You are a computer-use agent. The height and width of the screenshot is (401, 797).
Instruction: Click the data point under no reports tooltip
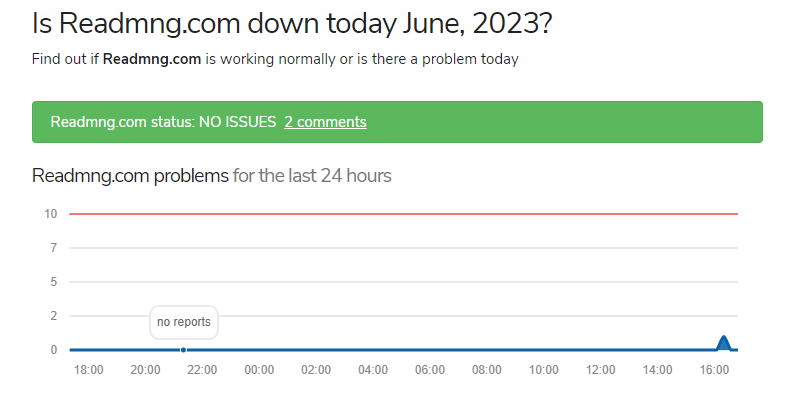pos(183,350)
